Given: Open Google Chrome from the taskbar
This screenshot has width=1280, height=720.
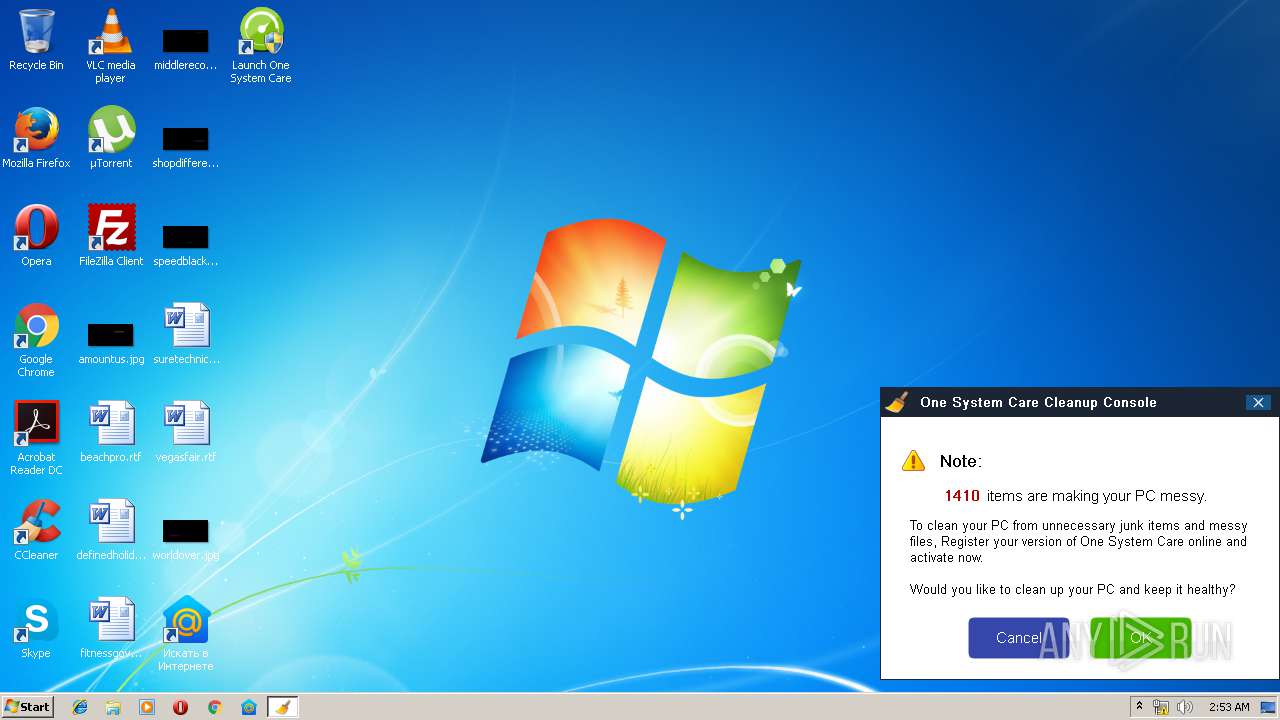Looking at the screenshot, I should pos(215,707).
